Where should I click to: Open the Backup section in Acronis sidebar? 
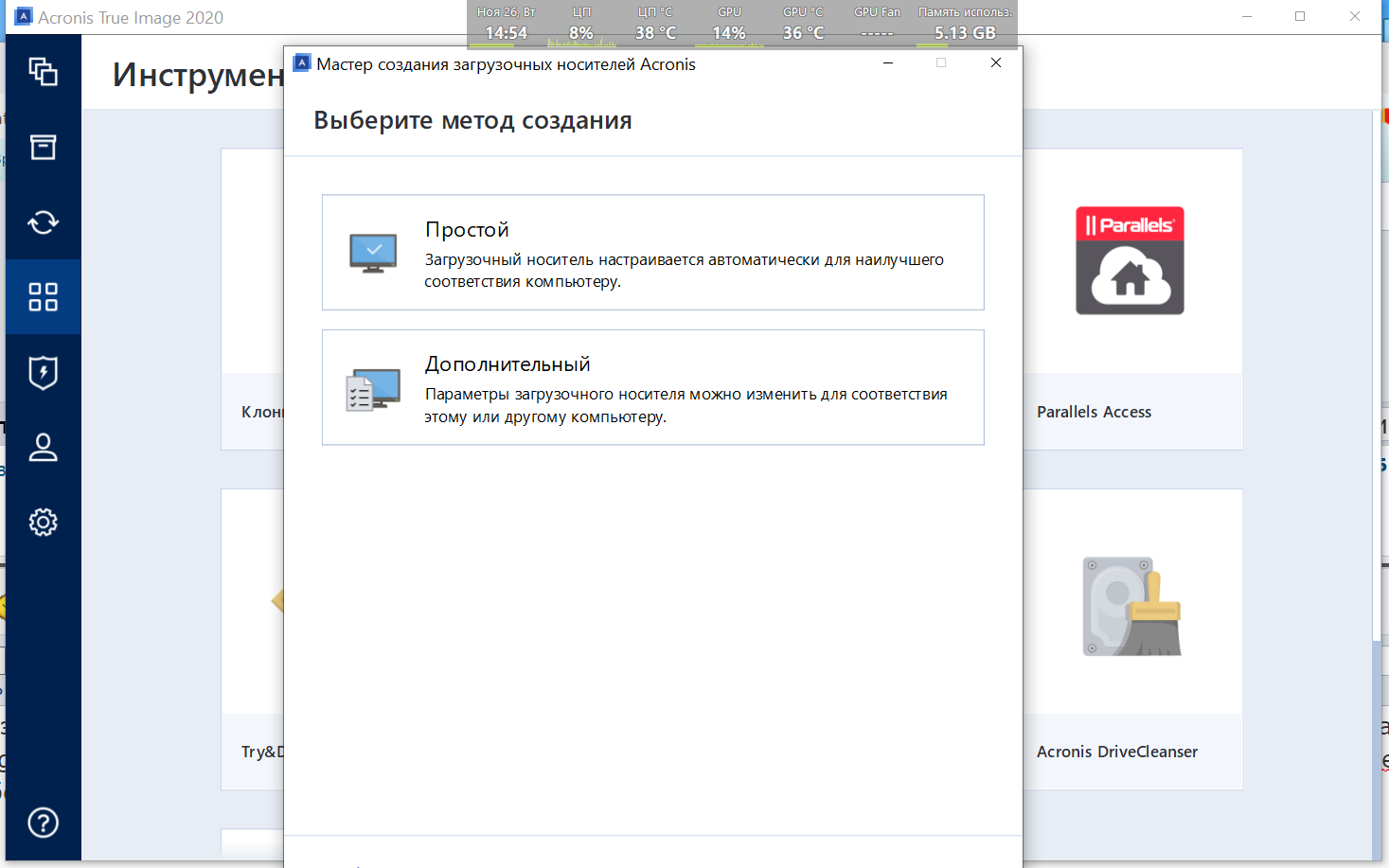[x=43, y=72]
